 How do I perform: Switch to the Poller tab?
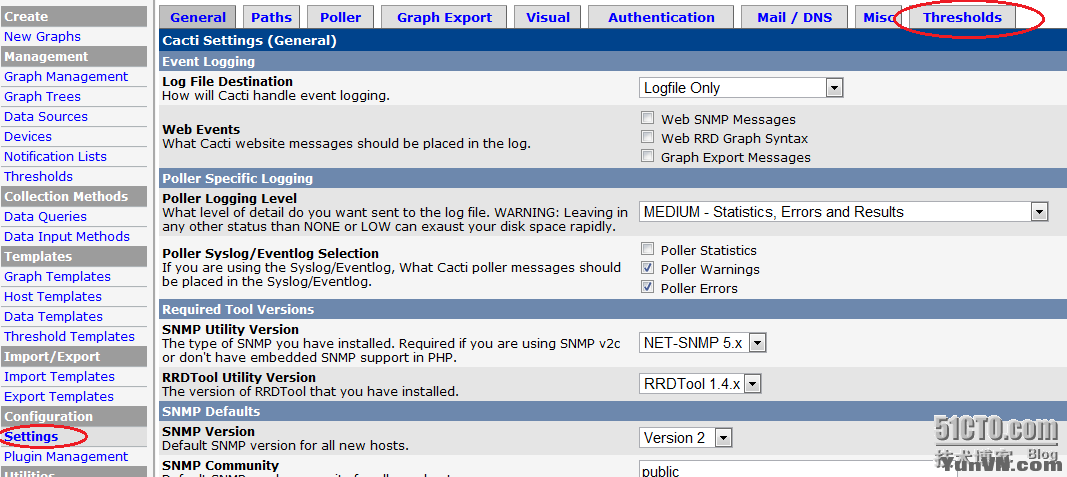pyautogui.click(x=341, y=18)
